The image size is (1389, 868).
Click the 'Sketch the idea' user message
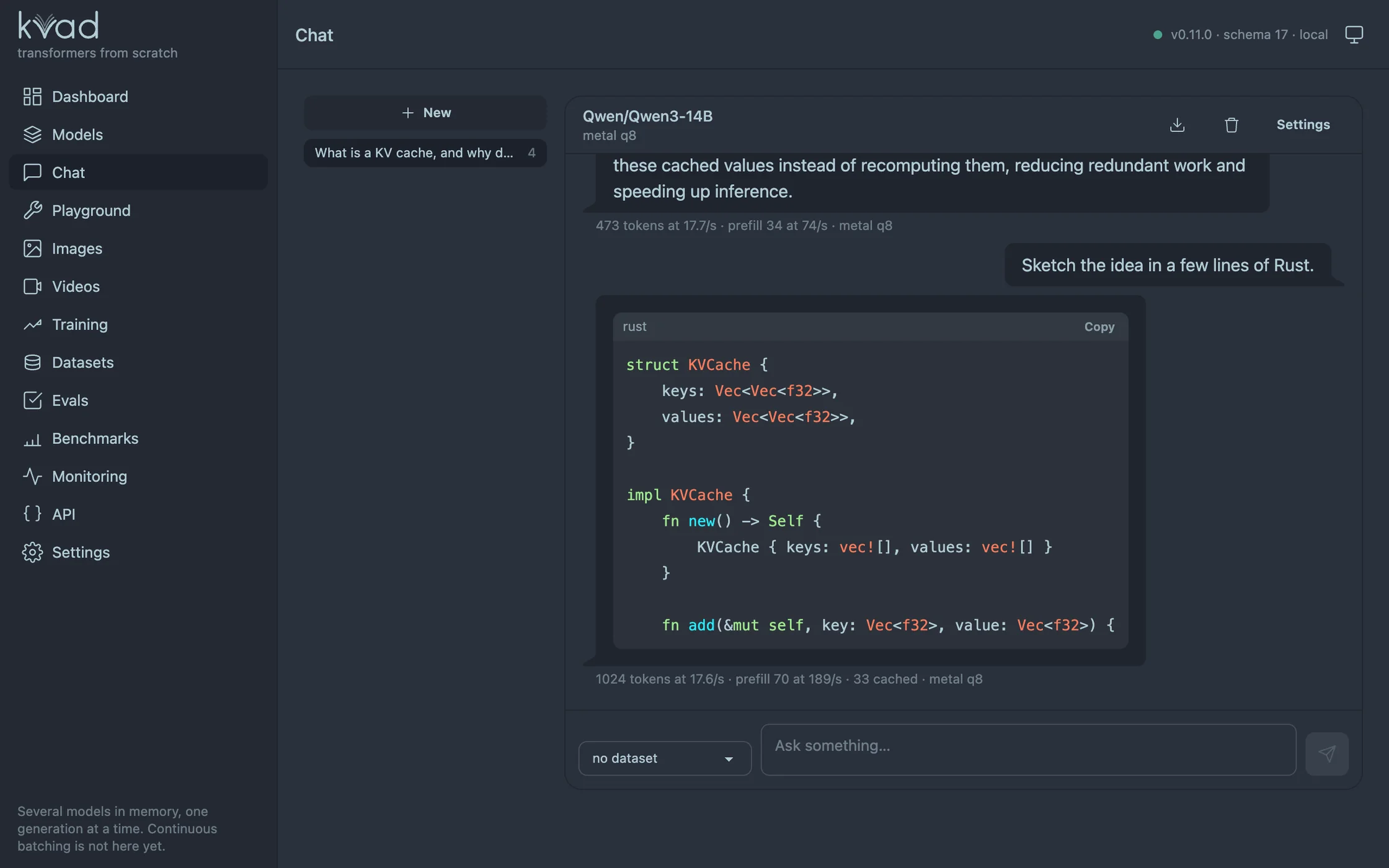(x=1168, y=265)
